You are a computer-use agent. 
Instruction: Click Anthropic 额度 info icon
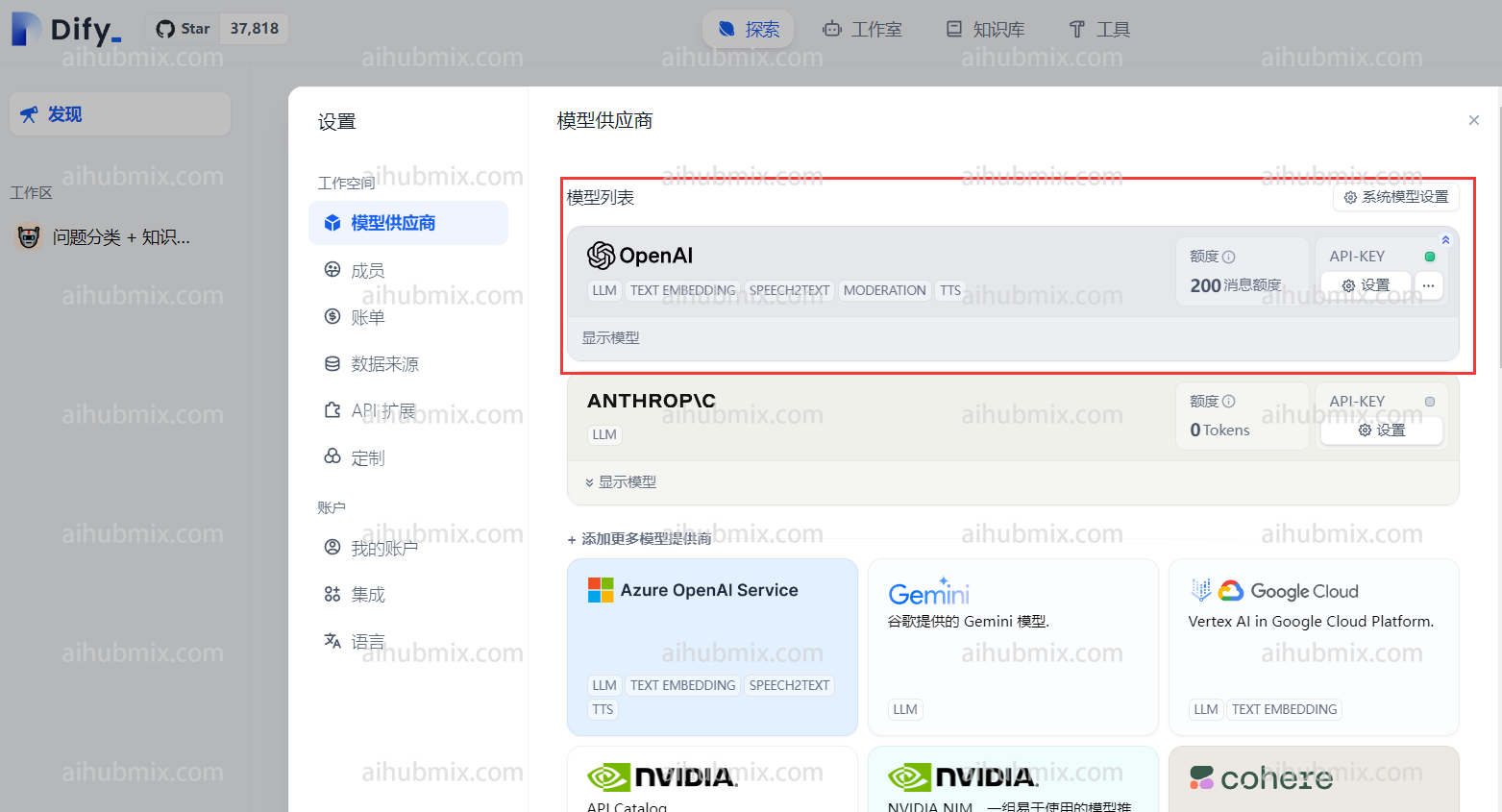pyautogui.click(x=1229, y=402)
